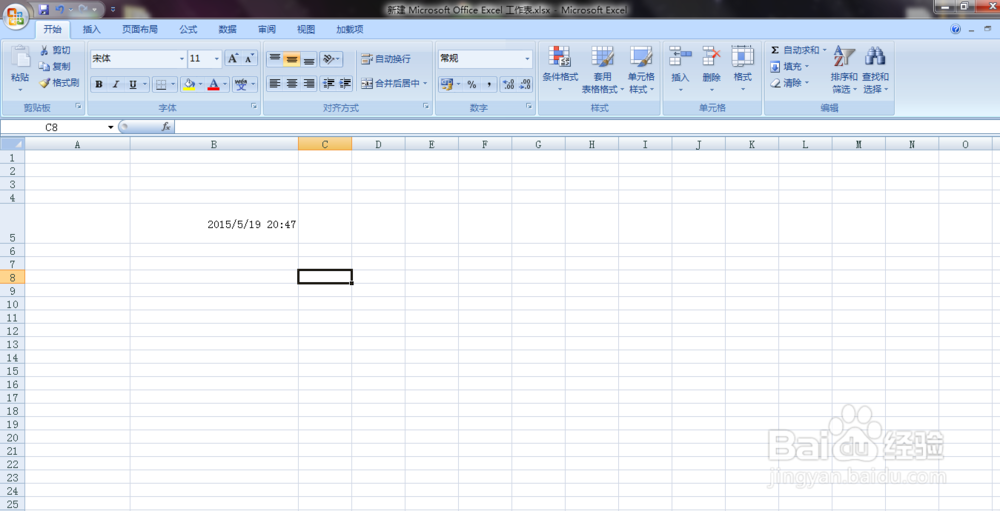1000x511 pixels.
Task: Switch to the 插入 (Insert) tab
Action: tap(92, 29)
